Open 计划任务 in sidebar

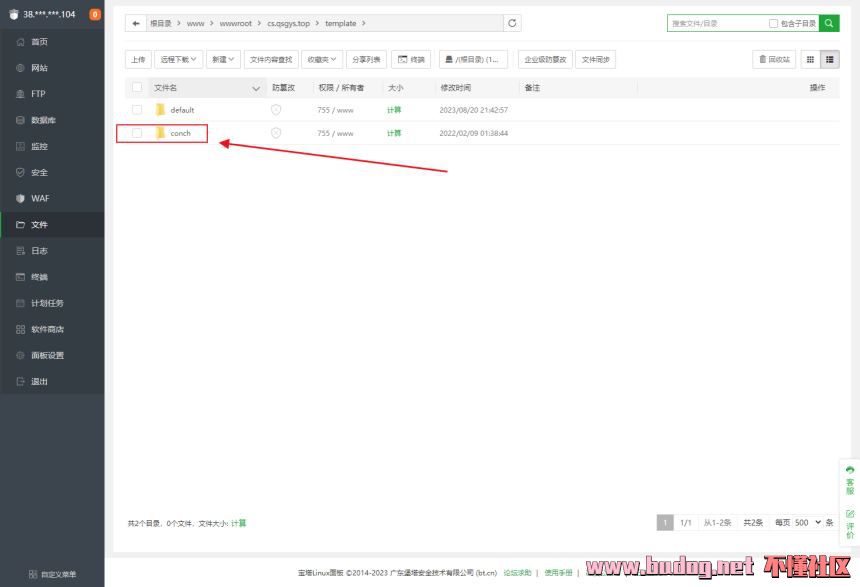[52, 303]
